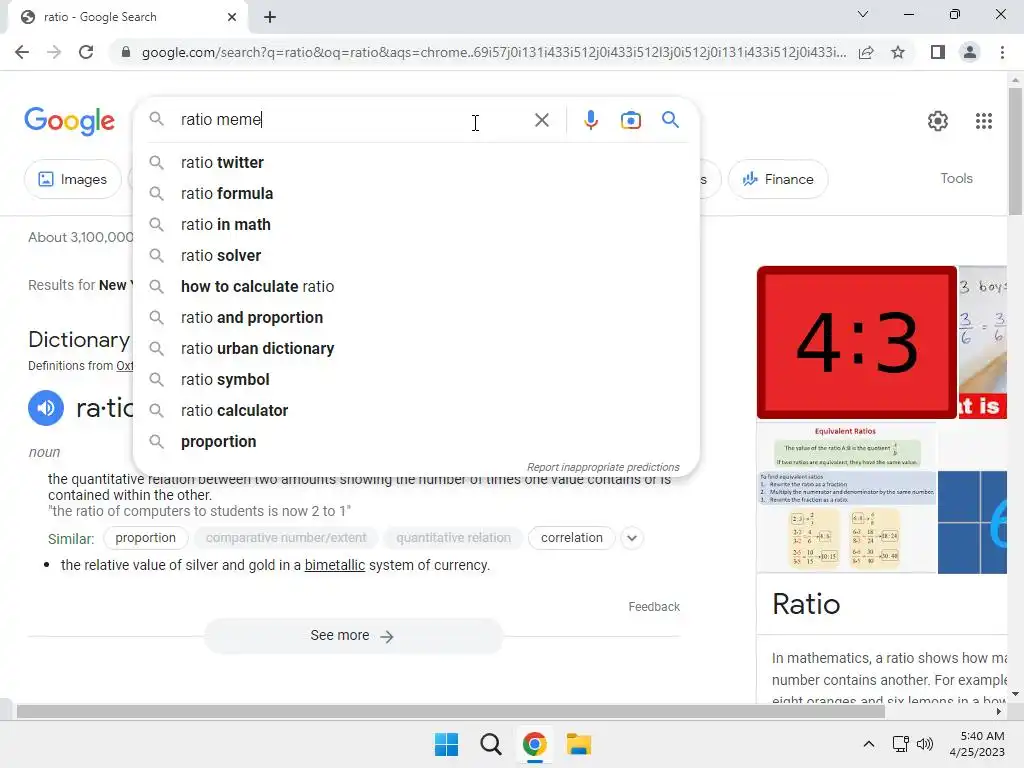Image resolution: width=1024 pixels, height=768 pixels.
Task: Open Windows Start menu
Action: pyautogui.click(x=447, y=744)
